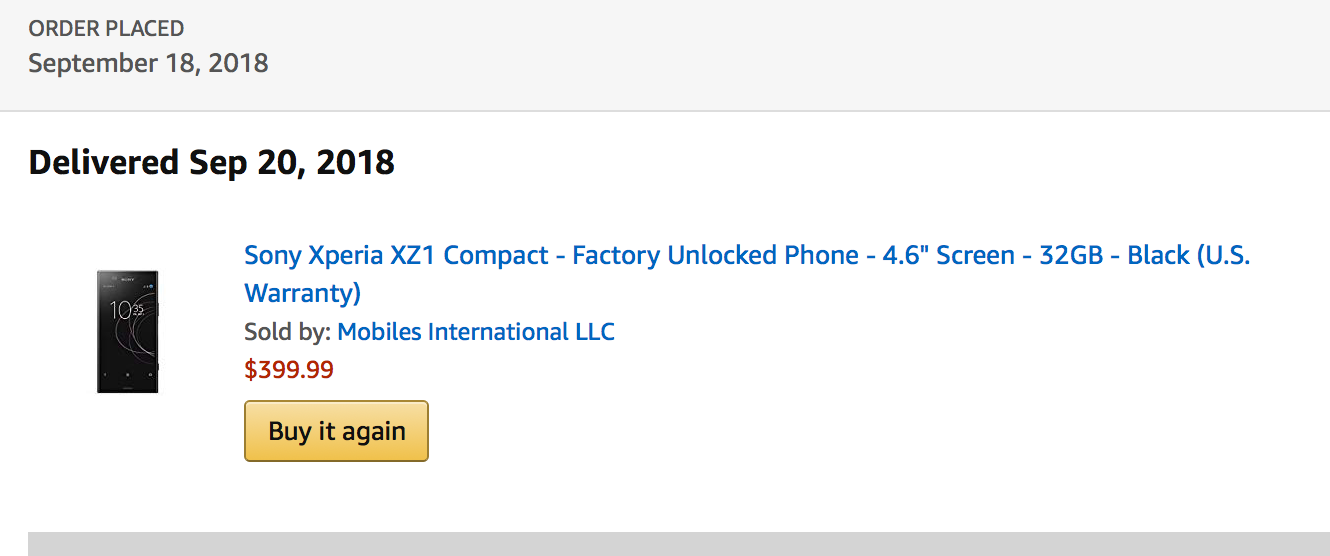Click the word 'Delivered' in the status heading
1330x556 pixels.
point(103,162)
